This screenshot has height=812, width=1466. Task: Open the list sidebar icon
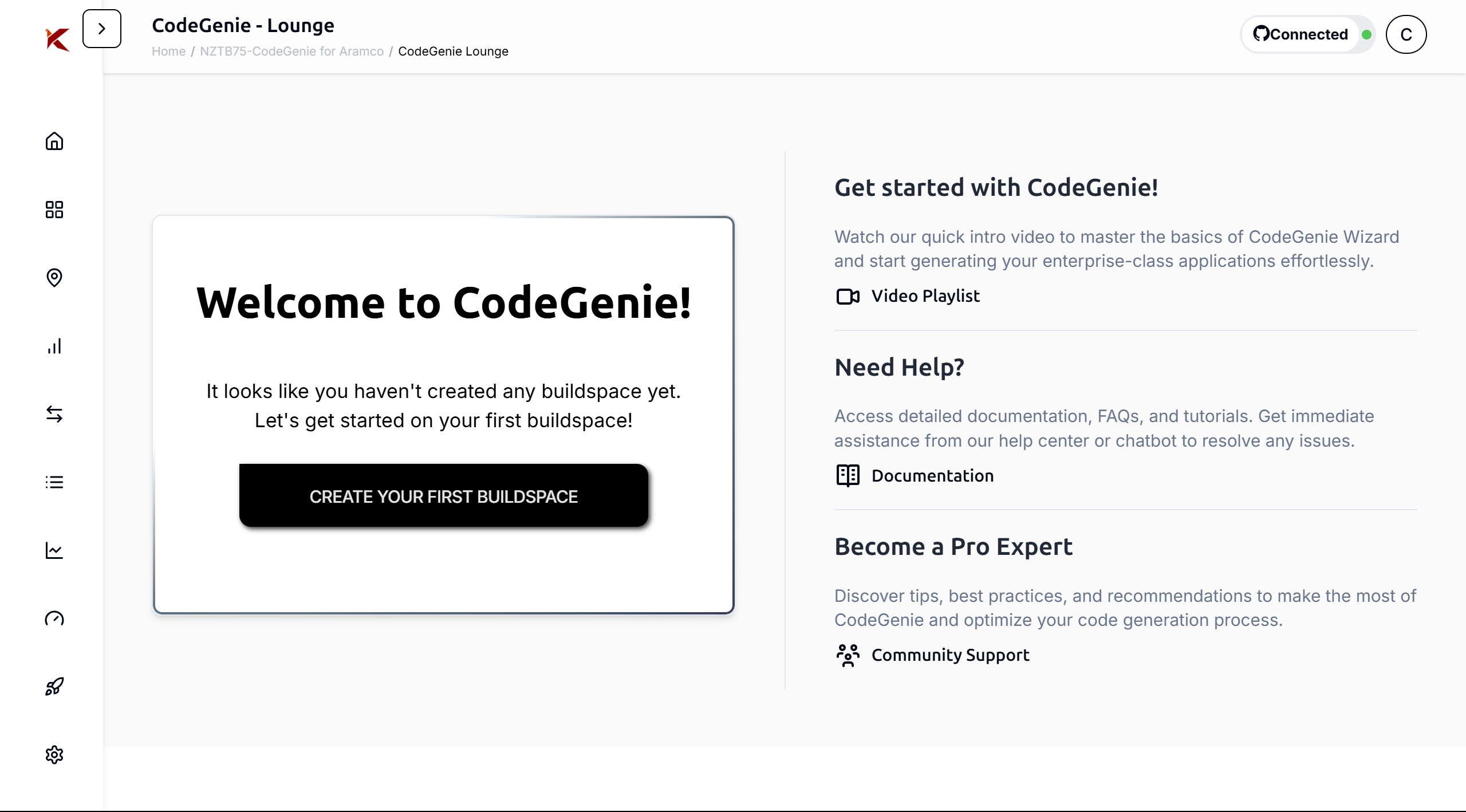[x=54, y=482]
